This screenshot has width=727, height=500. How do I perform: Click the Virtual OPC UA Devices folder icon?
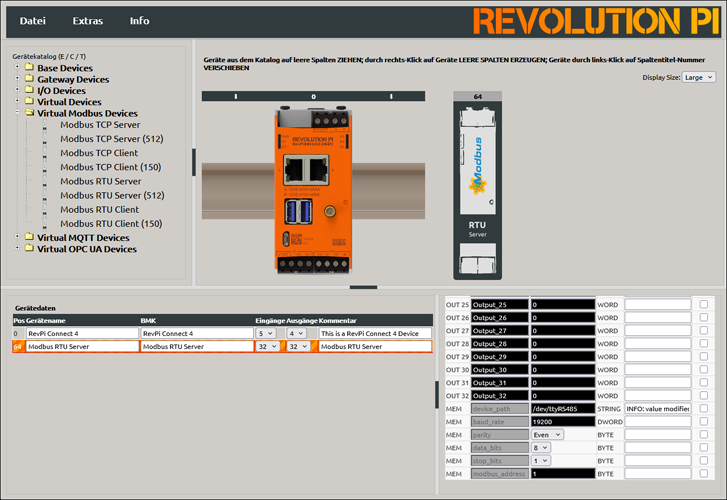[29, 248]
